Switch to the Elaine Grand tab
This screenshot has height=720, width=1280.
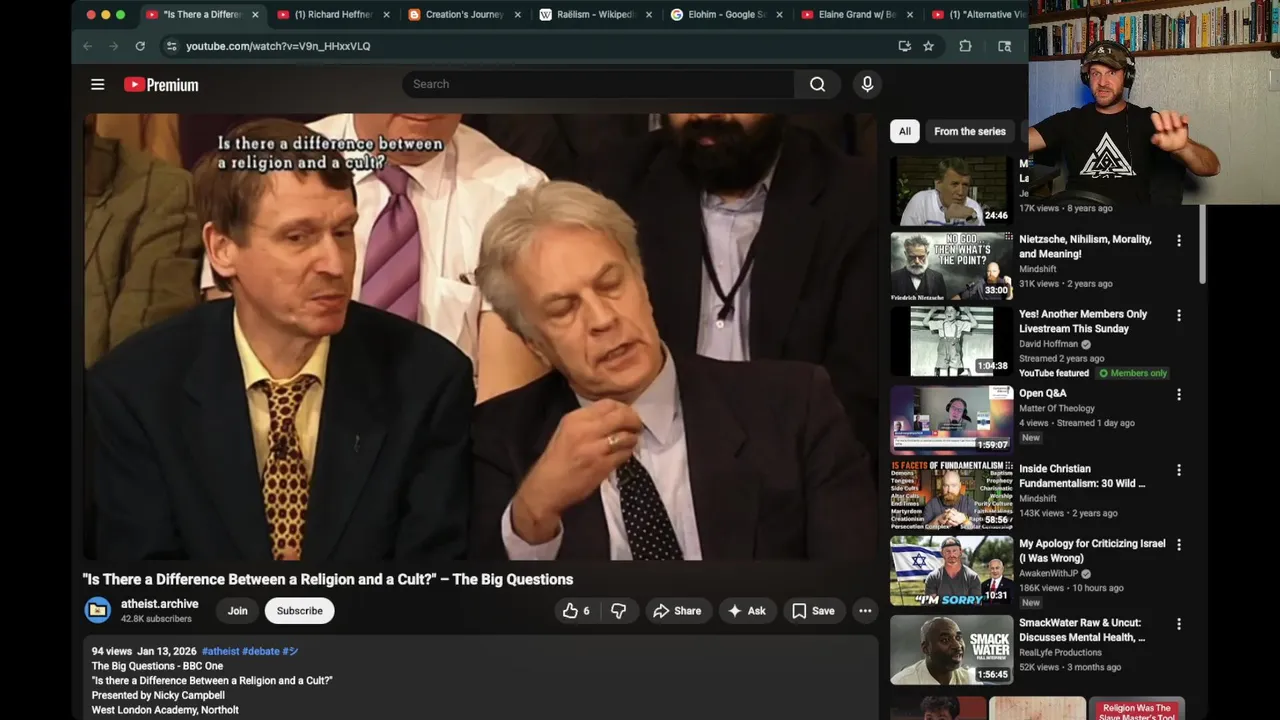tap(857, 15)
